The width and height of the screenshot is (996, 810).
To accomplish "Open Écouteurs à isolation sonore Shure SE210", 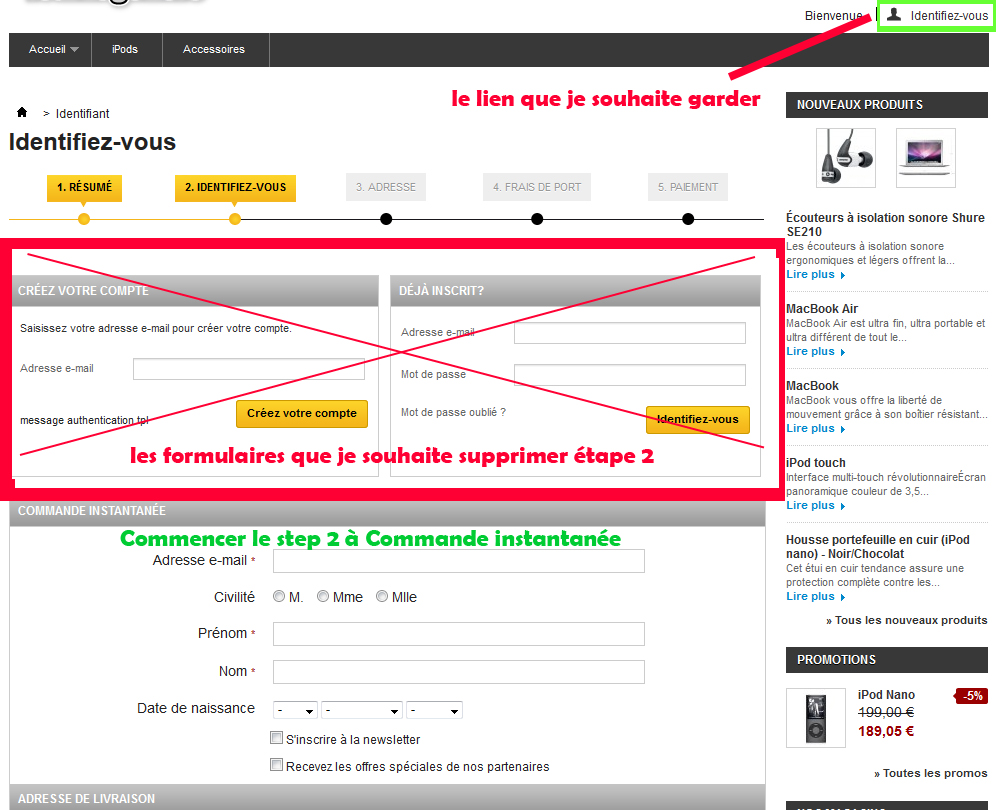I will 885,225.
